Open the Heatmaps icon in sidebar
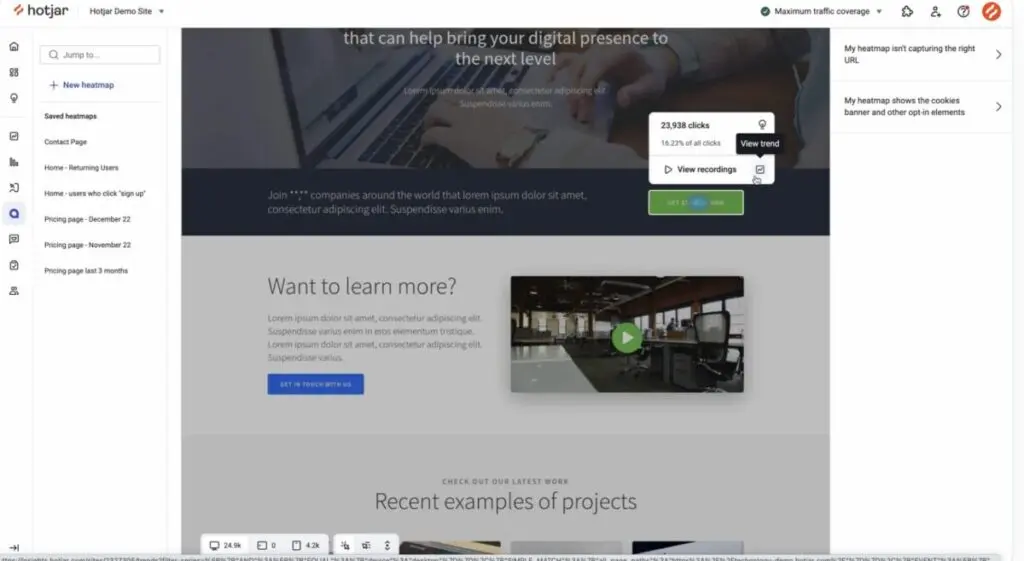 click(x=14, y=213)
